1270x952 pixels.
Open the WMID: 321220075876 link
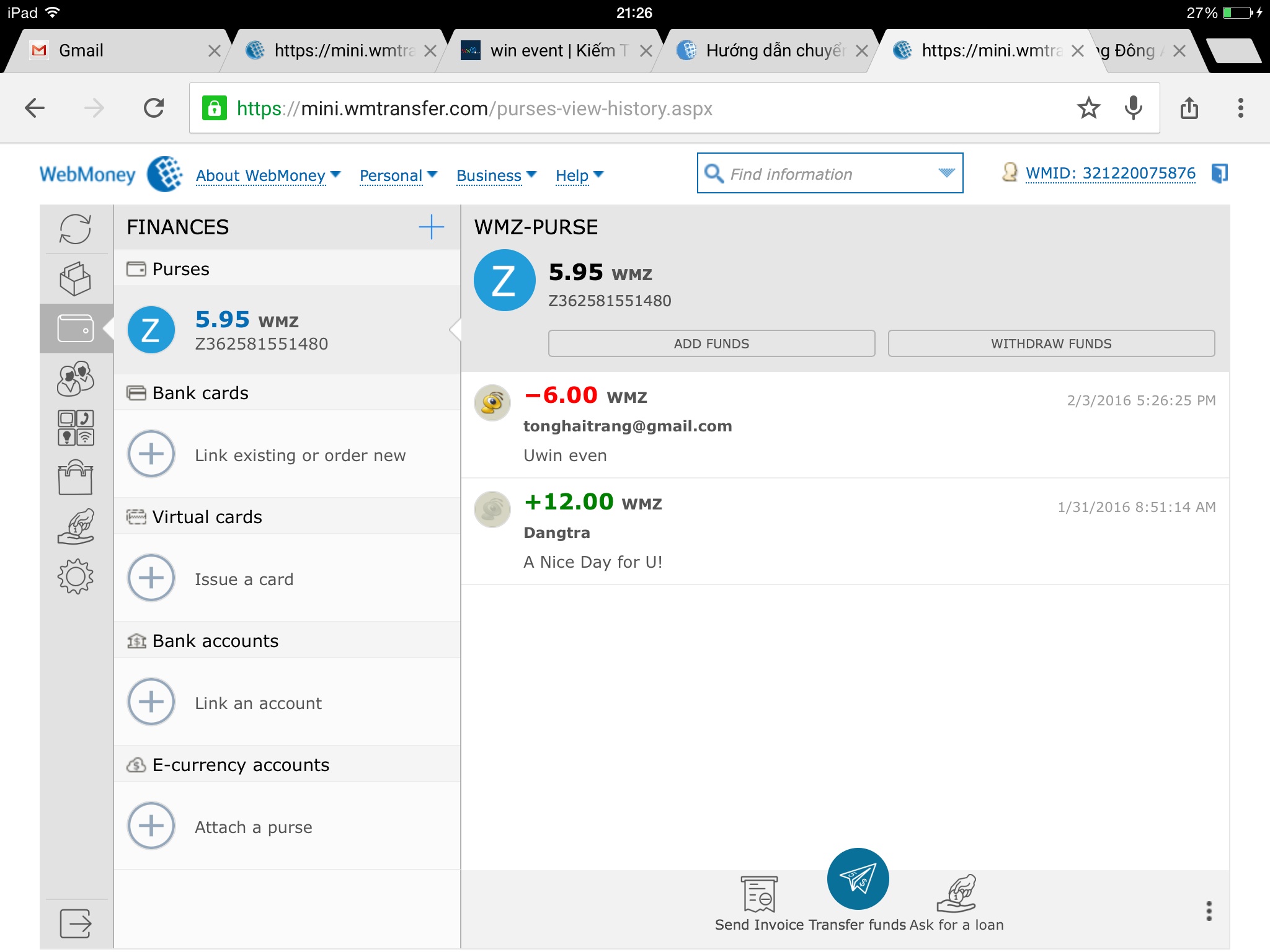click(1110, 173)
